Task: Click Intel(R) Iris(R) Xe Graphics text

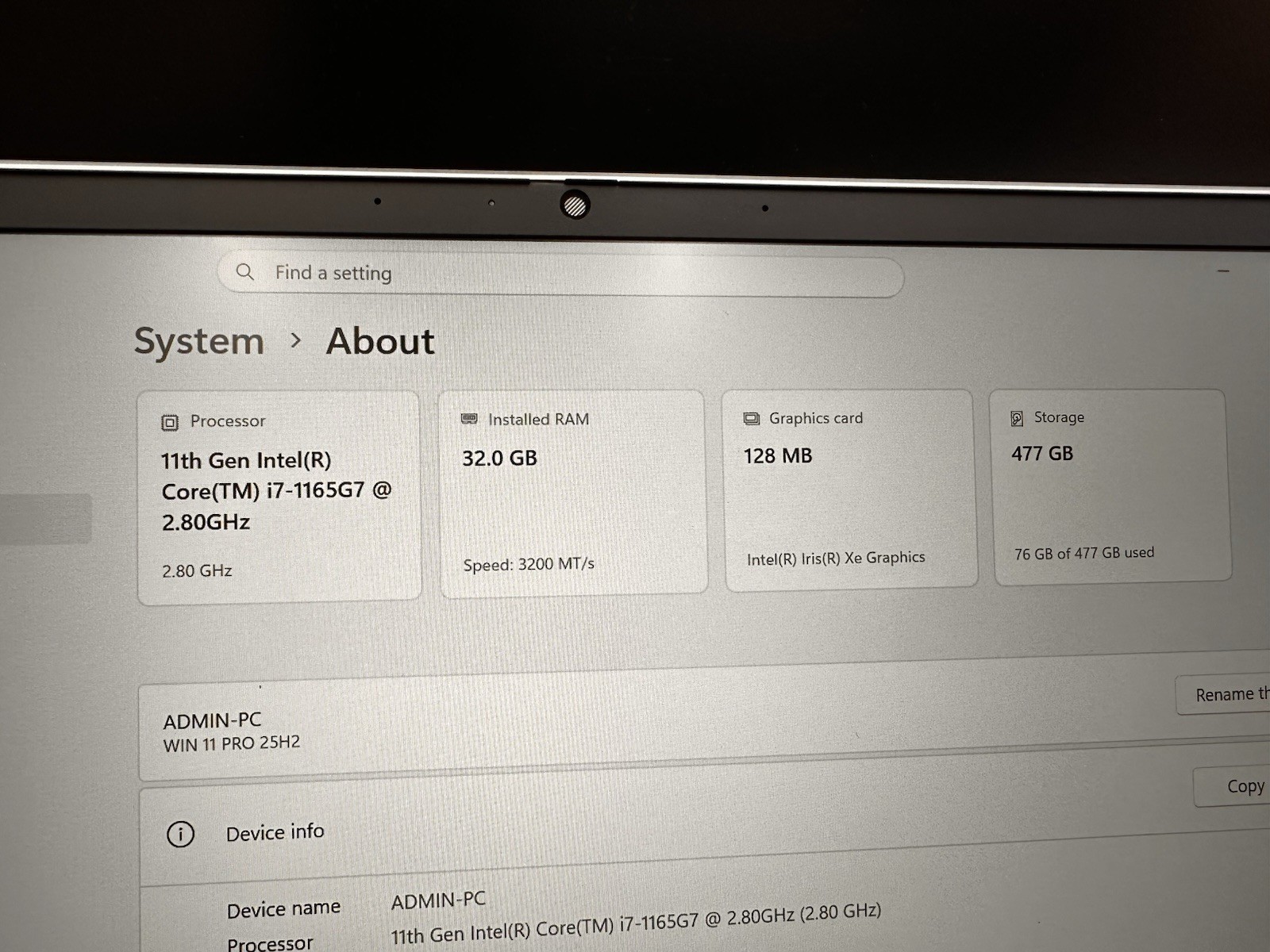Action: [x=836, y=559]
